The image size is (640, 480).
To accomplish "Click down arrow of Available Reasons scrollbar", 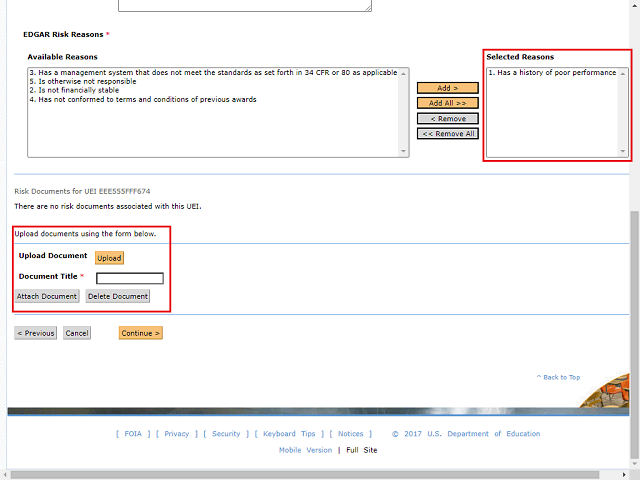I will point(403,151).
